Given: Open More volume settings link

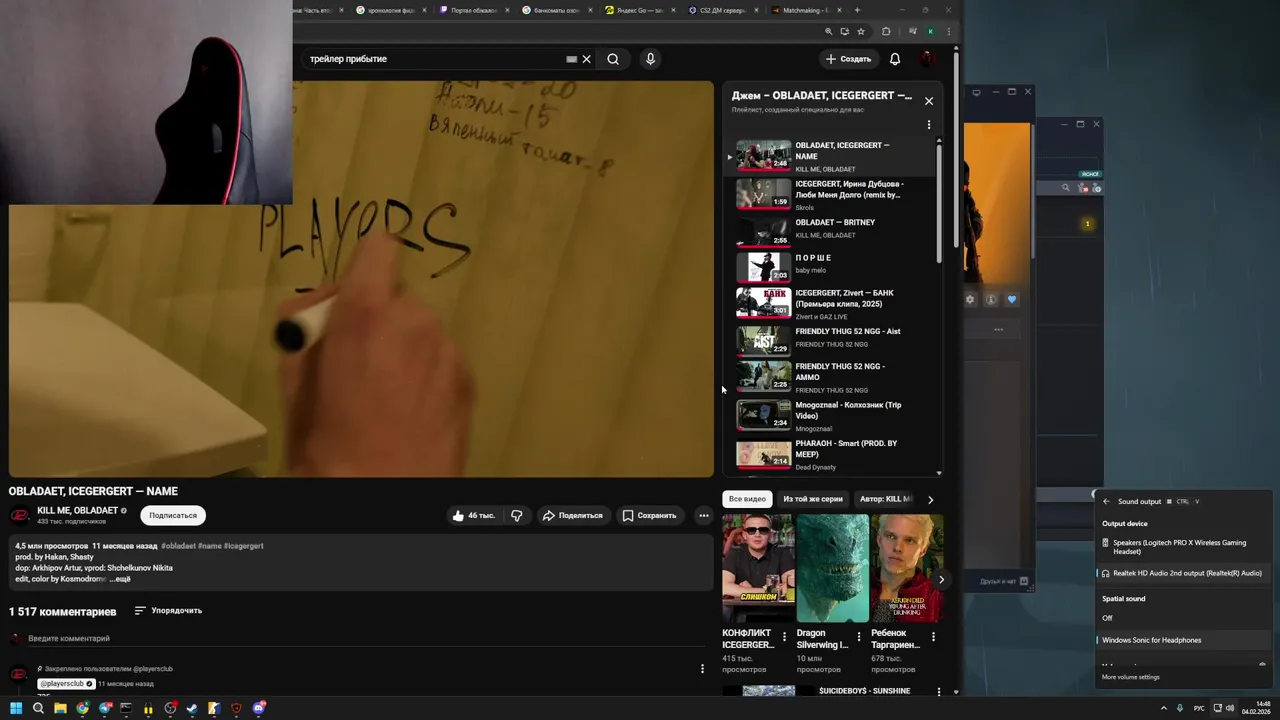Looking at the screenshot, I should [1131, 678].
